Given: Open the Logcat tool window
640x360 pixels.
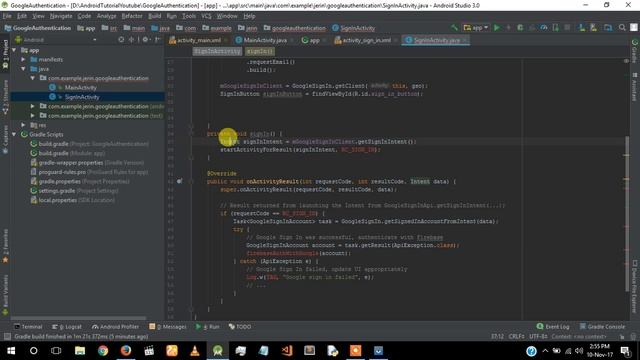Looking at the screenshot, I should pyautogui.click(x=67, y=327).
